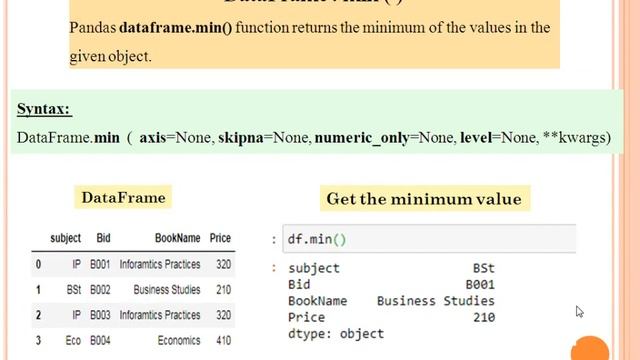Click the df.min() code input cell
The height and width of the screenshot is (360, 640).
[x=429, y=239]
